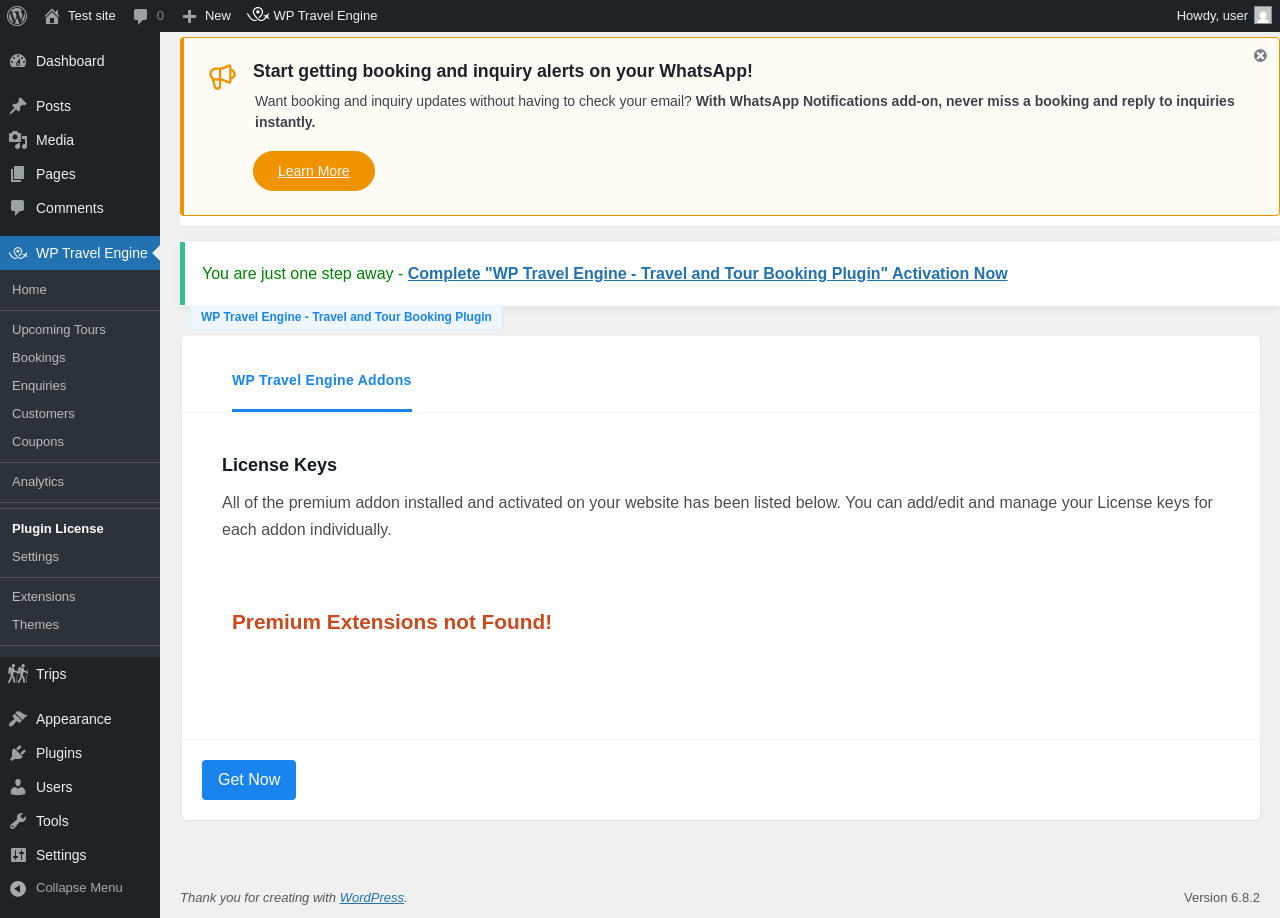Open the Test site home icon

pos(52,16)
